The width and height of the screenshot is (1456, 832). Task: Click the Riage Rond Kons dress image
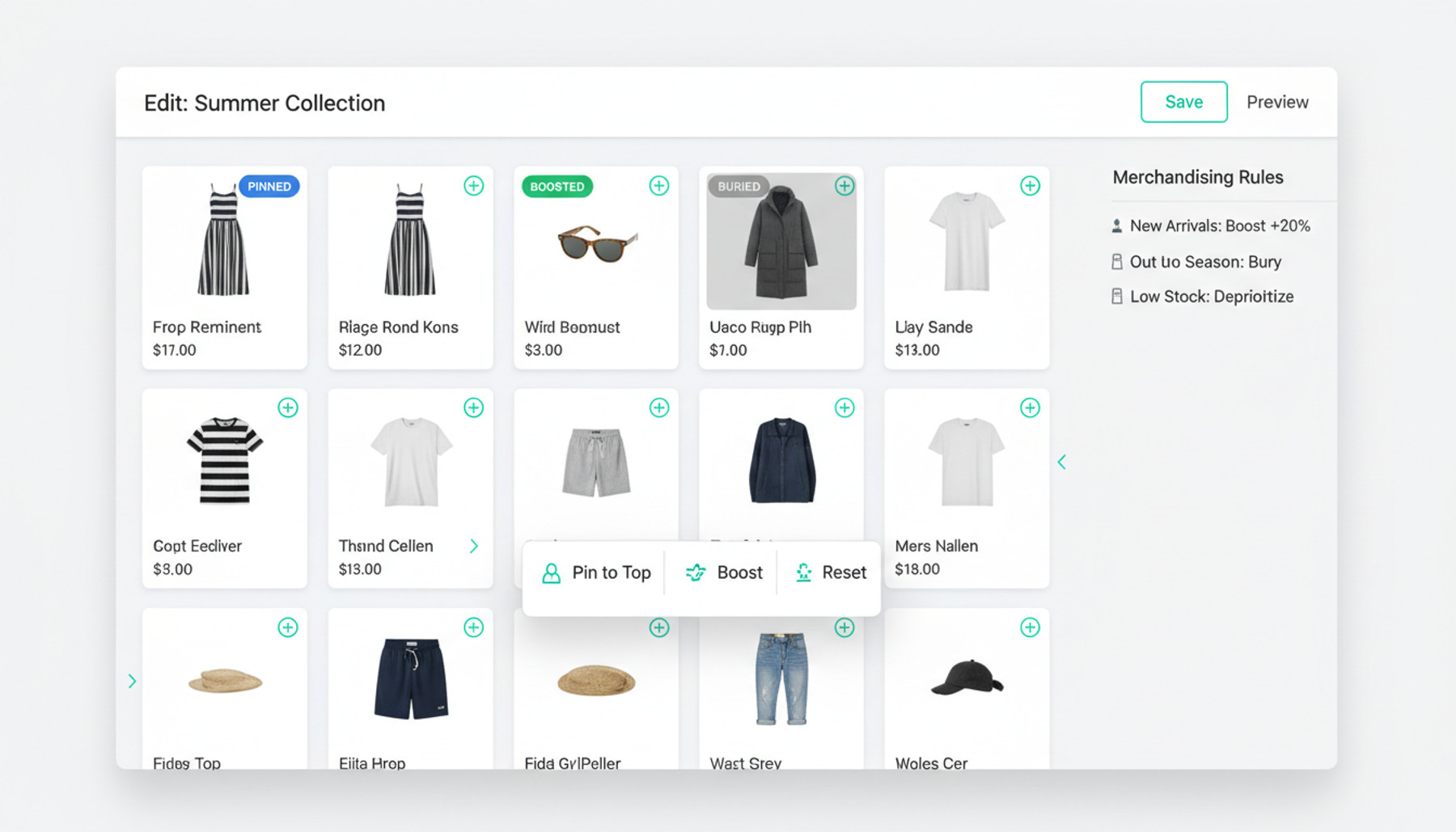tap(410, 240)
